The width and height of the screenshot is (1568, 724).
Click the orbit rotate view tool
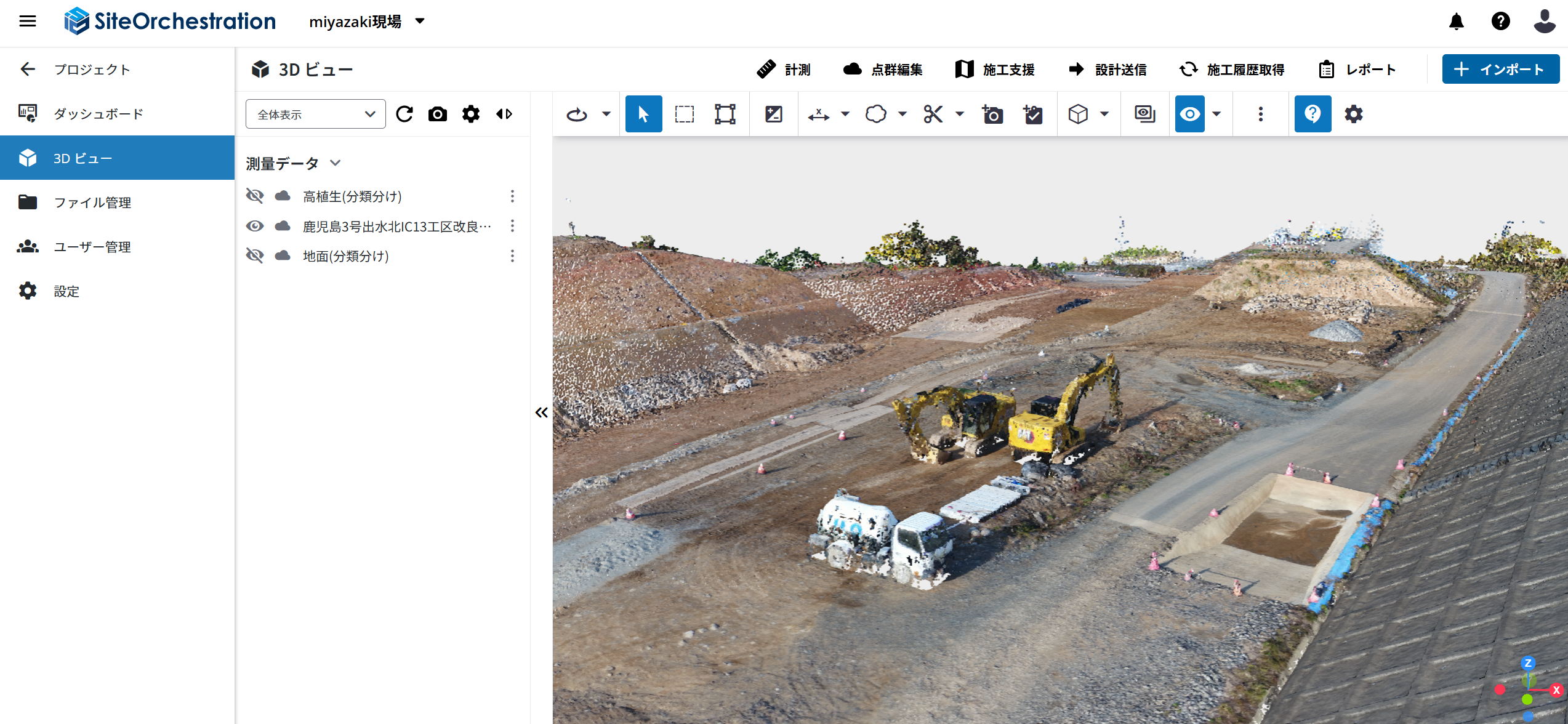pyautogui.click(x=577, y=114)
